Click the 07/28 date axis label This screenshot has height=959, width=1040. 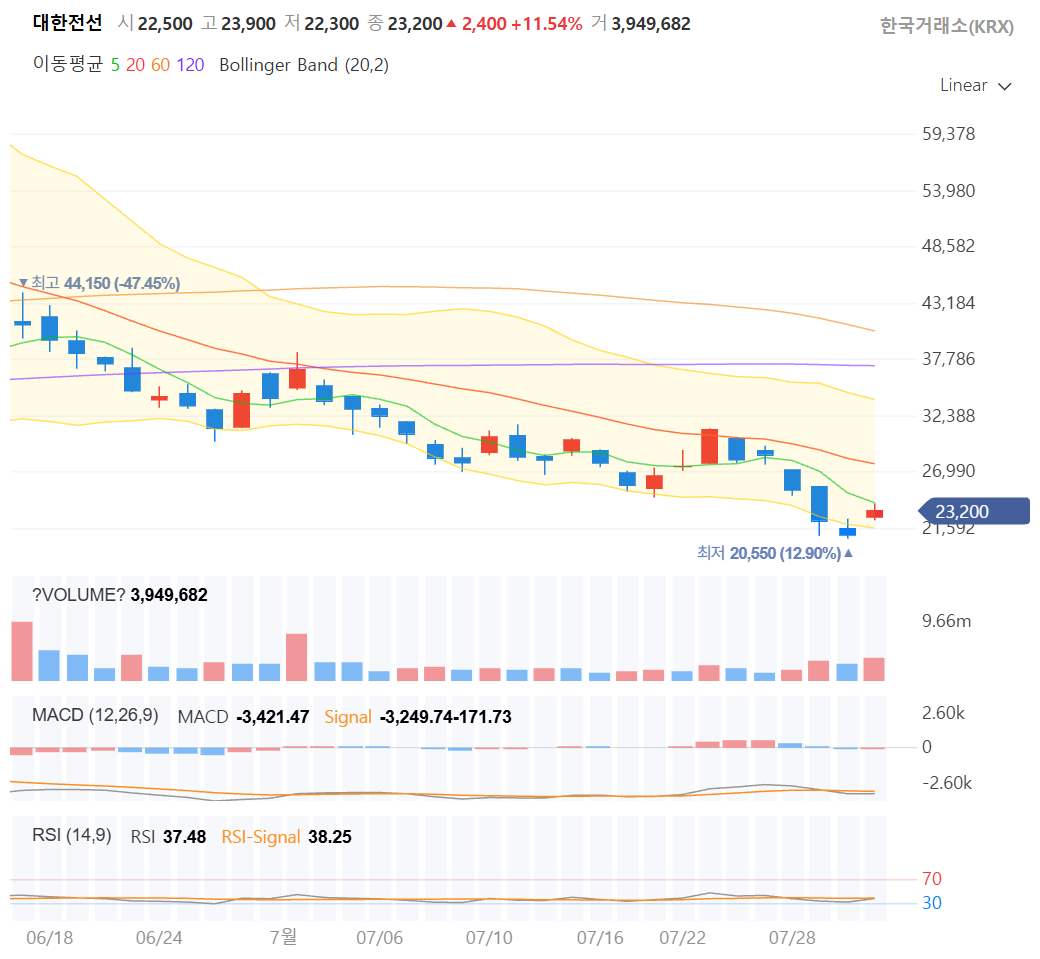[792, 938]
